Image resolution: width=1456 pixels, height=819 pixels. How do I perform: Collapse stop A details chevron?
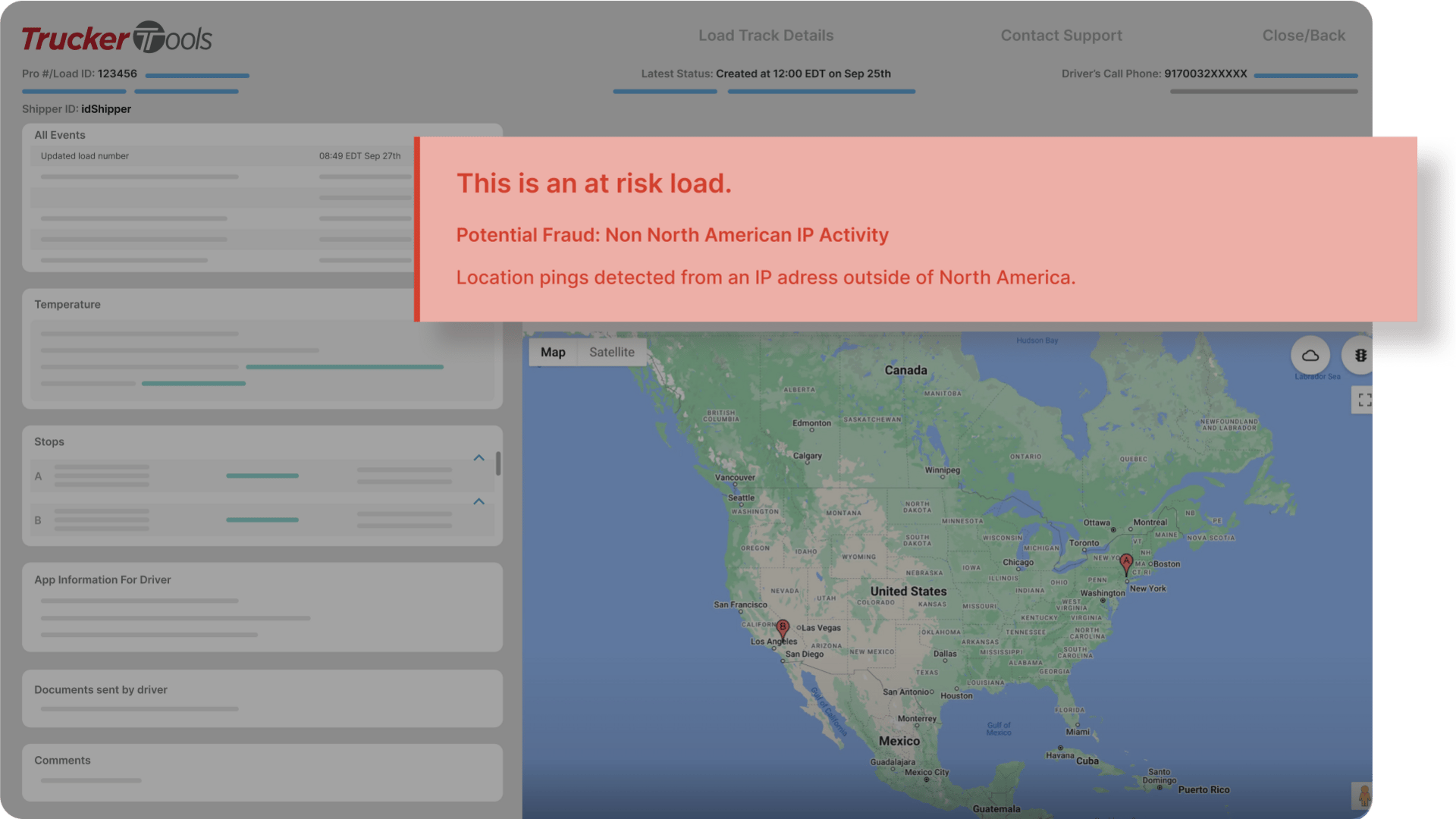pyautogui.click(x=479, y=458)
